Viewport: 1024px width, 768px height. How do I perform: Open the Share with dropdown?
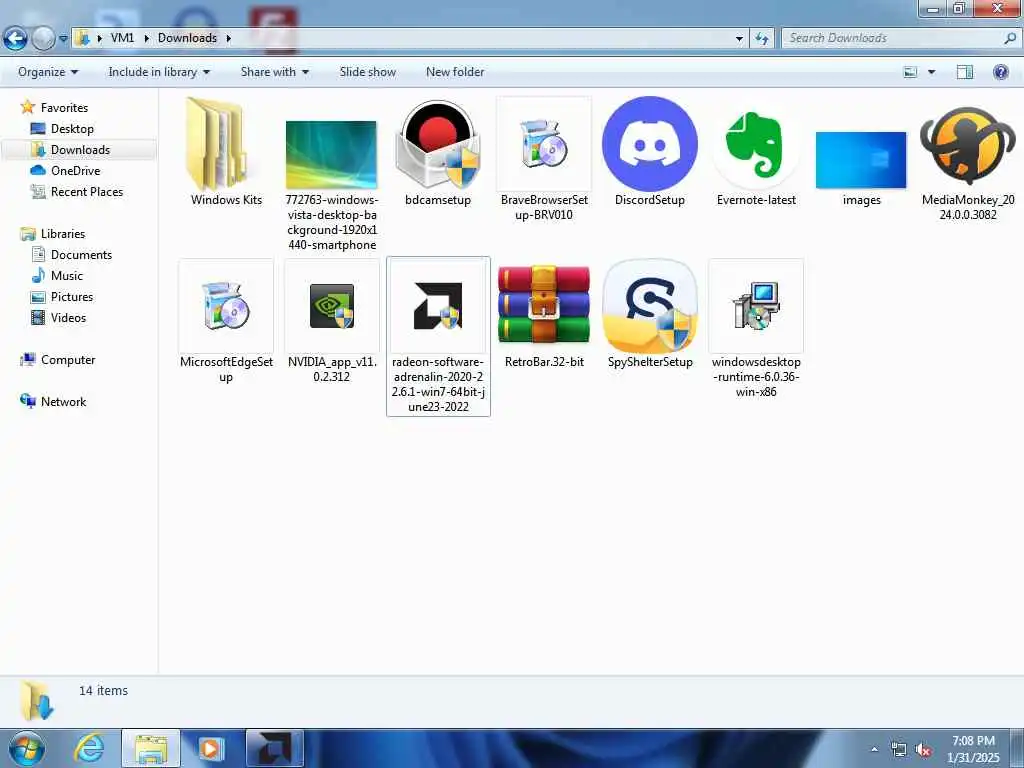coord(274,72)
